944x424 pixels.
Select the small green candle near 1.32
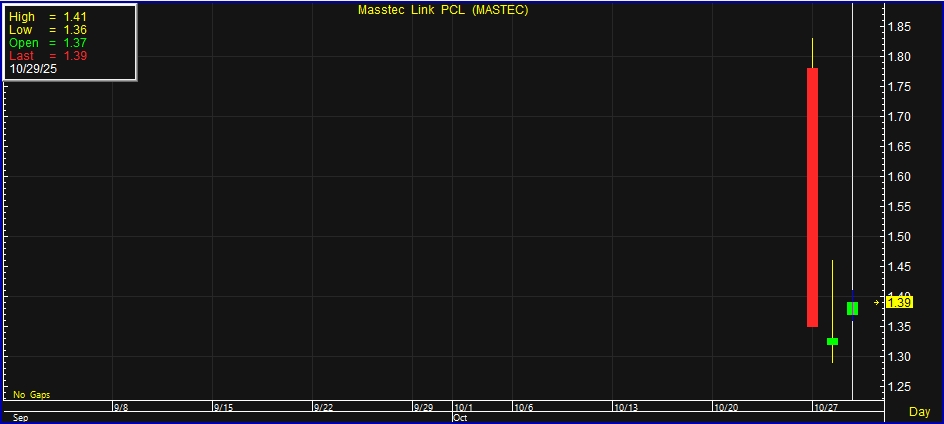(832, 342)
